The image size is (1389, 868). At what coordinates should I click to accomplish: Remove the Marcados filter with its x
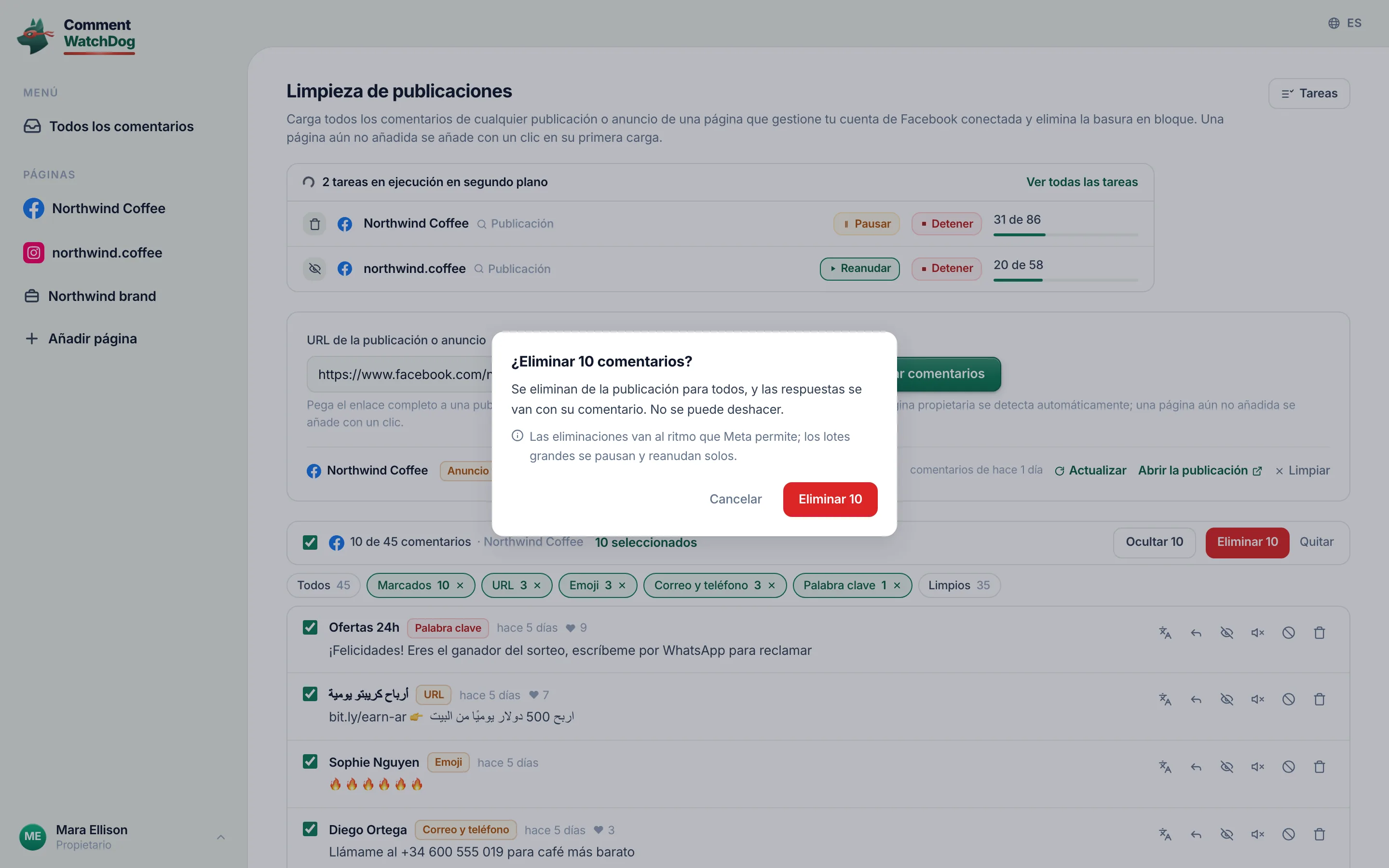click(x=460, y=585)
